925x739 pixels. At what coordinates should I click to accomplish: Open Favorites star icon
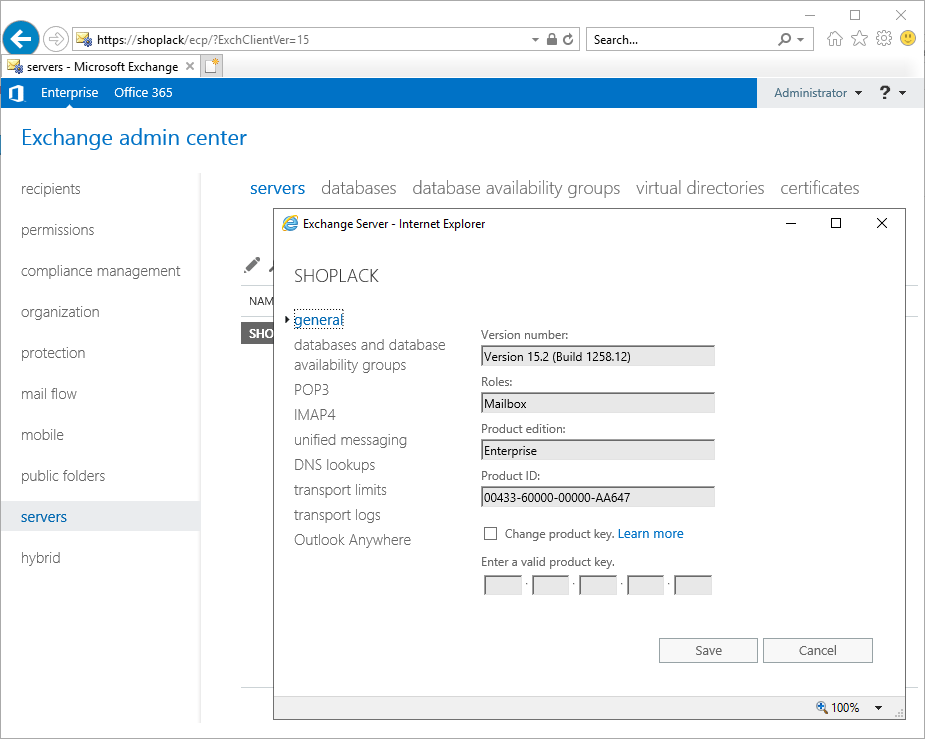[x=859, y=39]
